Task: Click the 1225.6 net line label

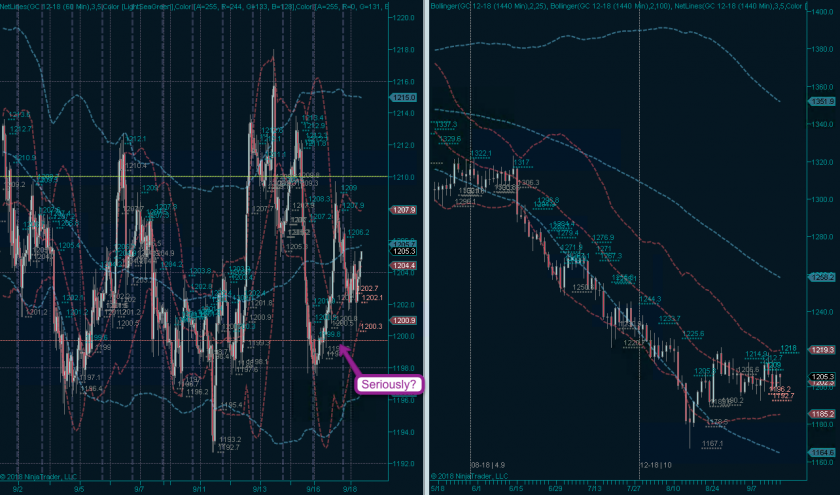Action: point(693,334)
